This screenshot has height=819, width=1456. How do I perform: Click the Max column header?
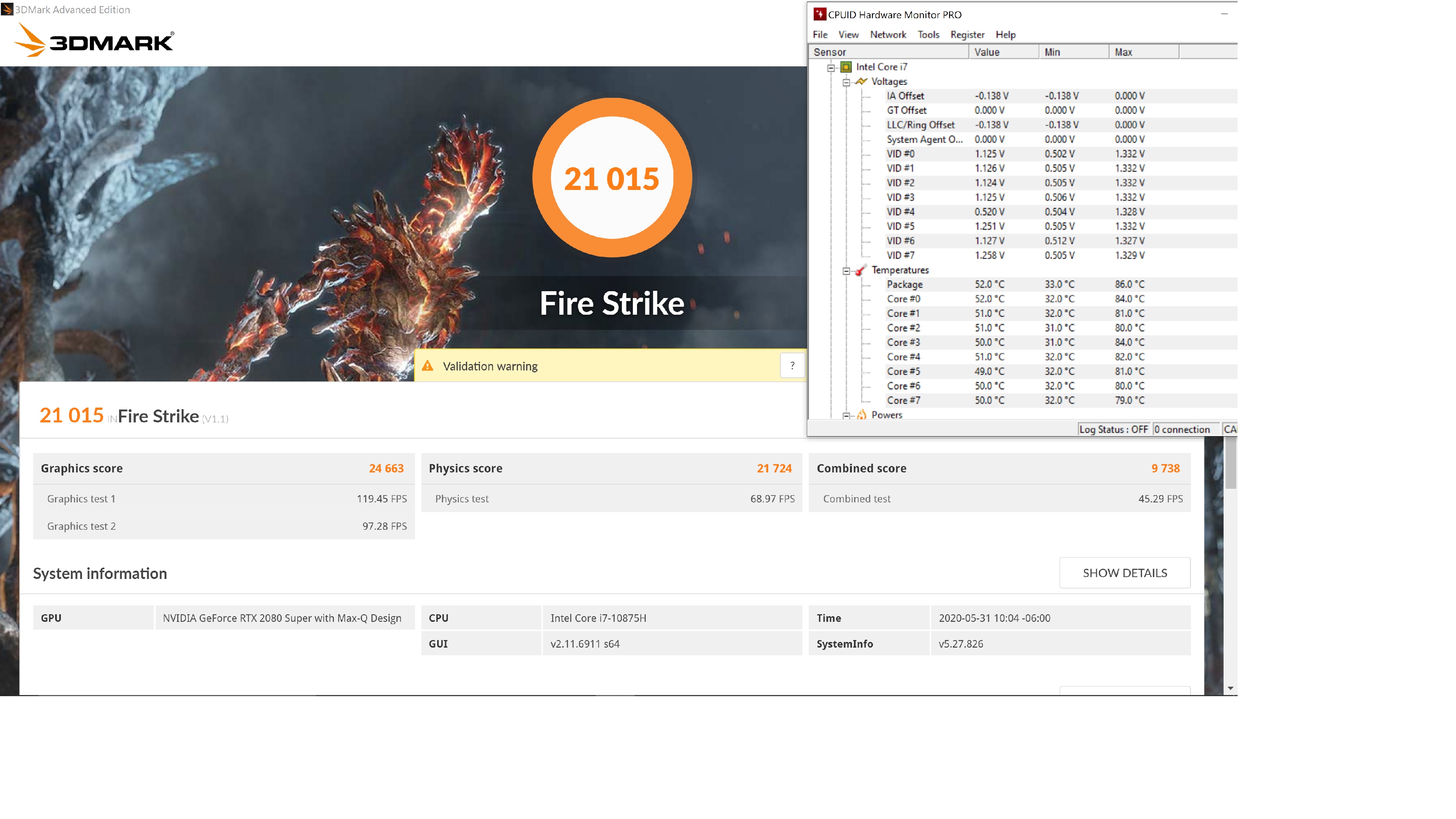[x=1144, y=52]
